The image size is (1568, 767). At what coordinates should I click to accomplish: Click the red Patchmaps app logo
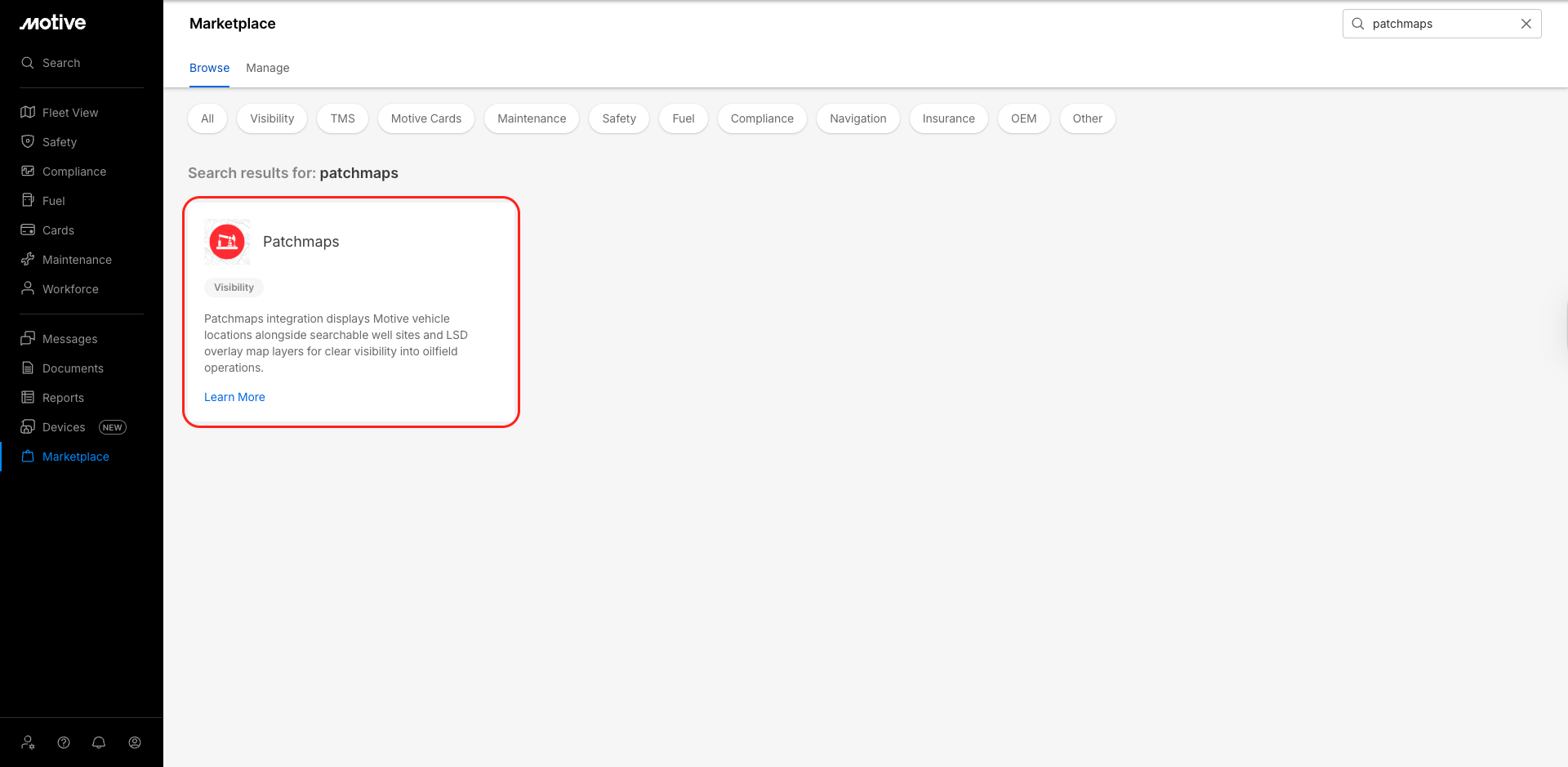(227, 242)
